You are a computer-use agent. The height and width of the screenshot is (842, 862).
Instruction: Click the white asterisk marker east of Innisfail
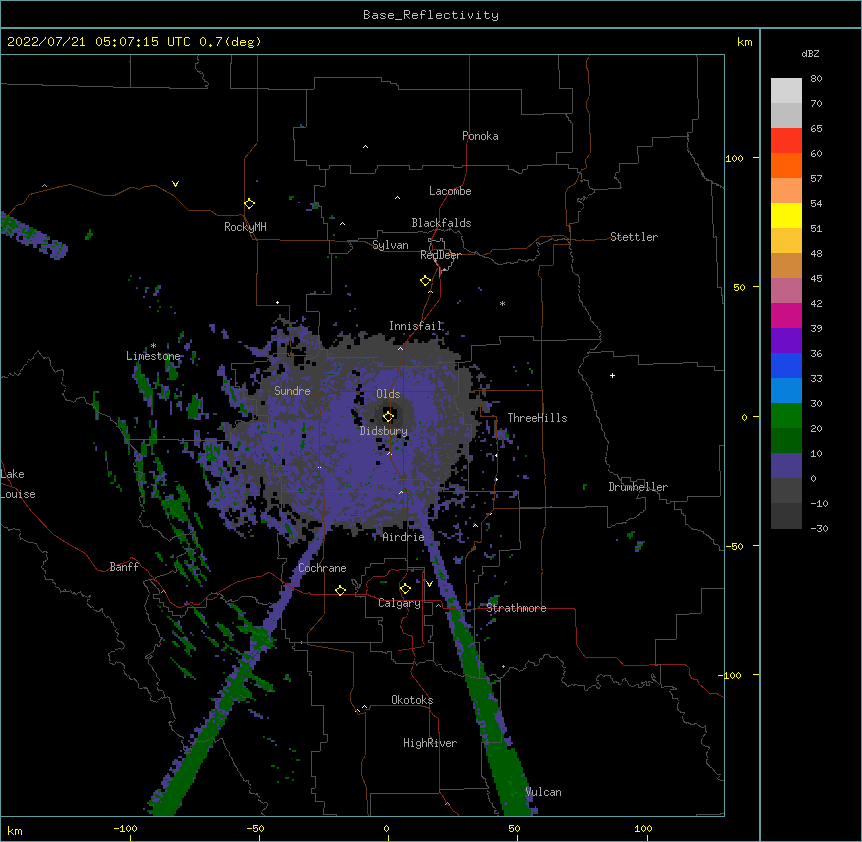[x=502, y=303]
